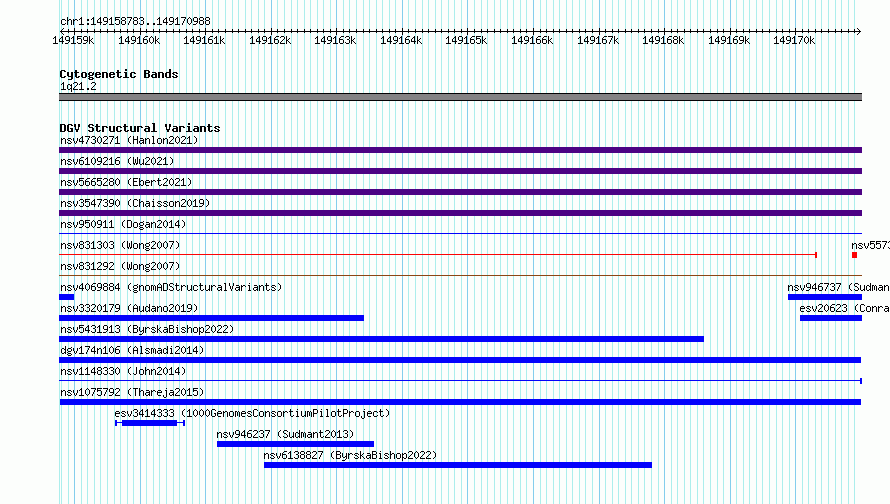The height and width of the screenshot is (504, 890).
Task: Open the esv3414333 (1000GenomesConsortiumPilotProject) label
Action: tap(252, 413)
